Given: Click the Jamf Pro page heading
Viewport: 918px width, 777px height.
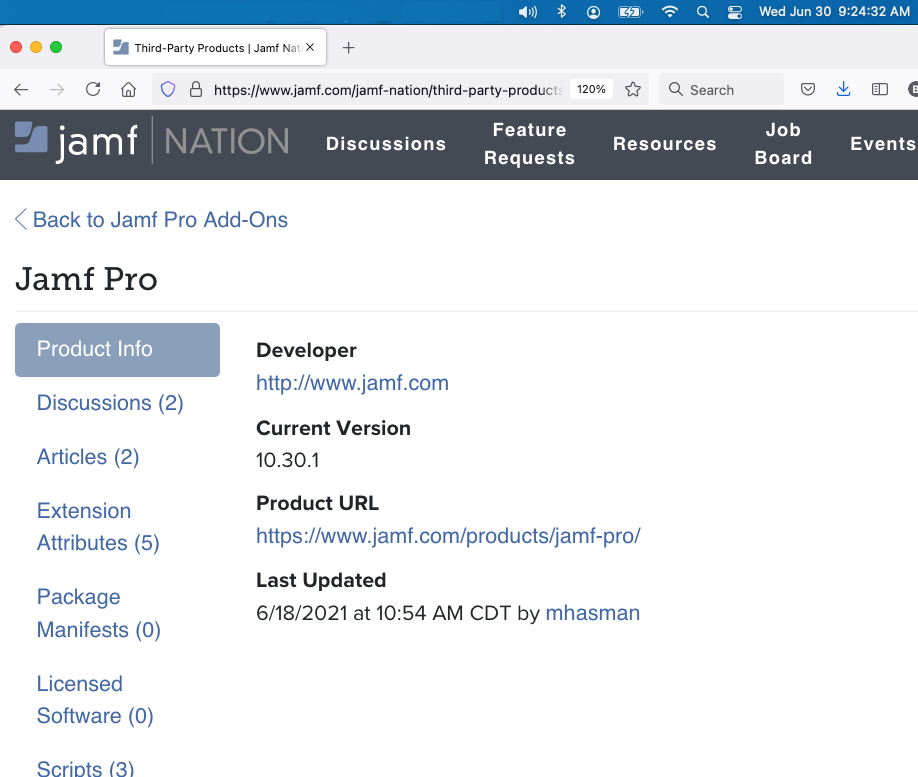Looking at the screenshot, I should [86, 279].
